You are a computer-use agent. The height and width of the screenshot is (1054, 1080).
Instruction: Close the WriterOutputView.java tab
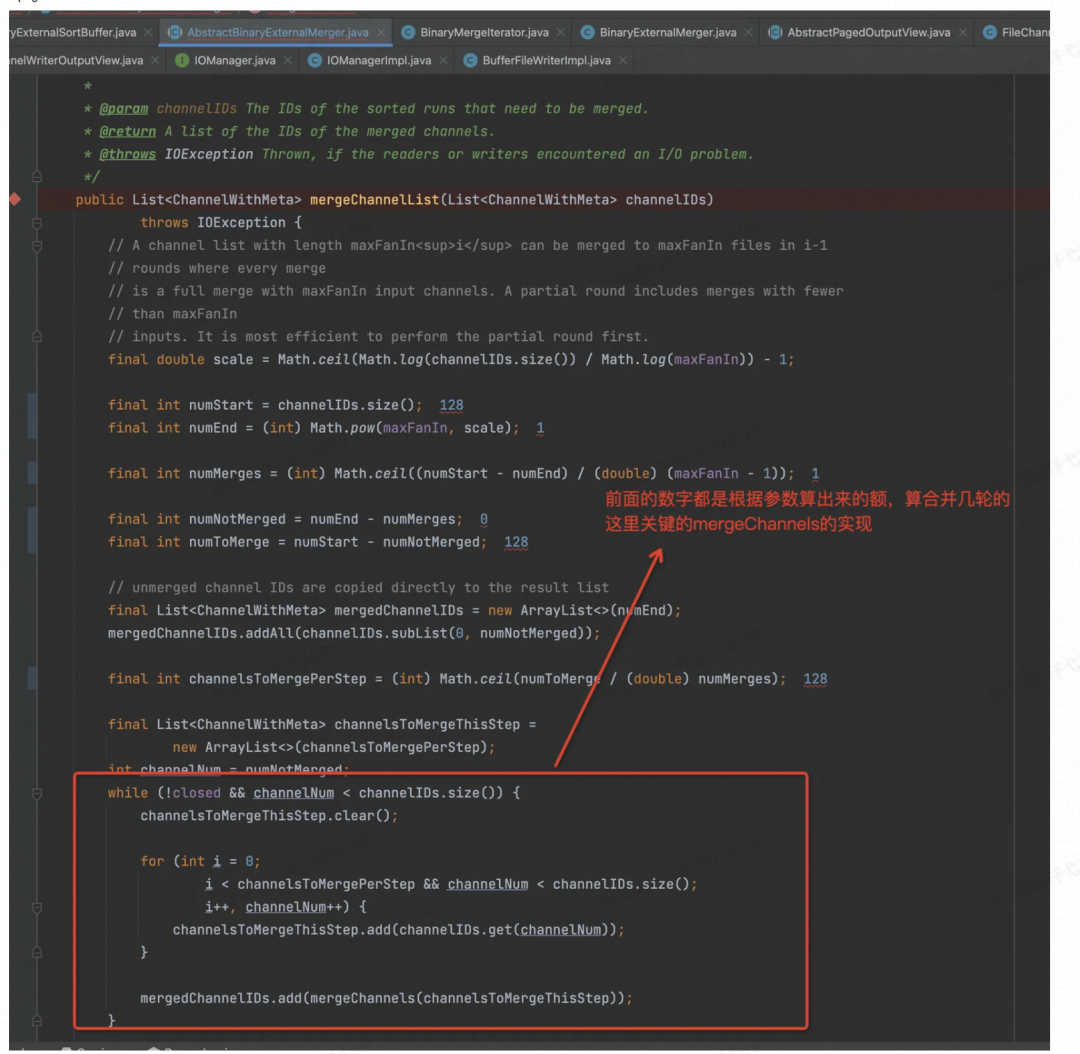click(x=155, y=61)
